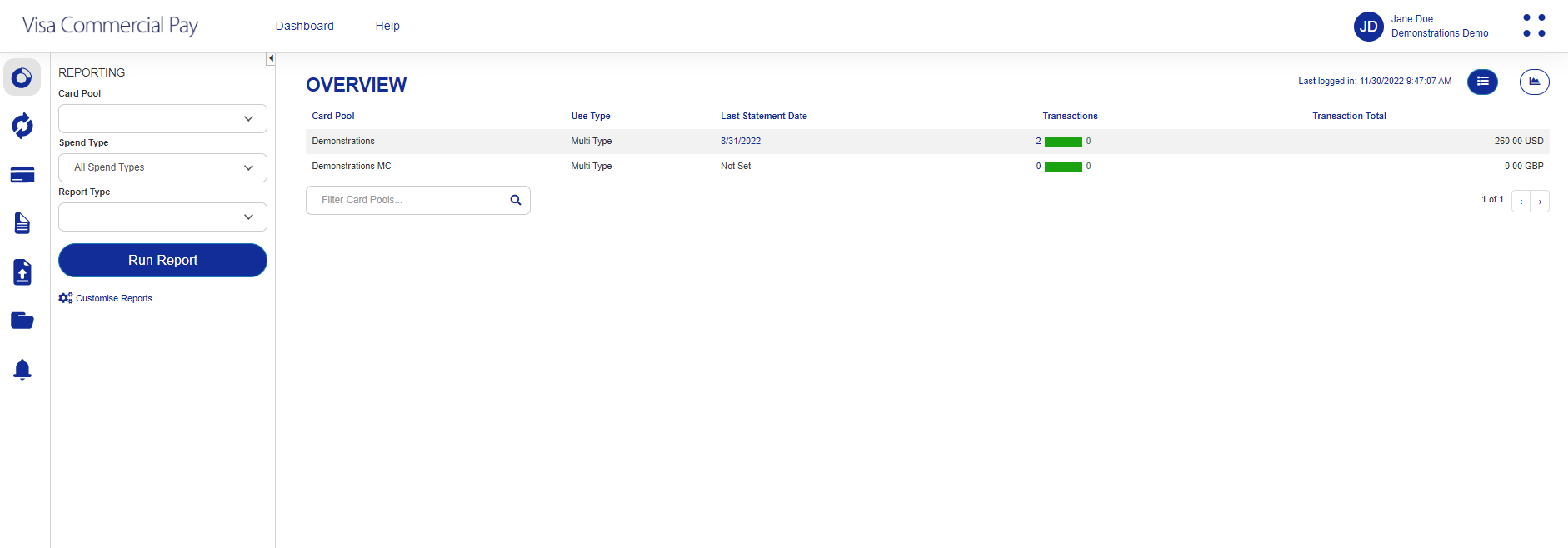This screenshot has height=548, width=1568.
Task: Sort by Use Type column header
Action: (x=591, y=116)
